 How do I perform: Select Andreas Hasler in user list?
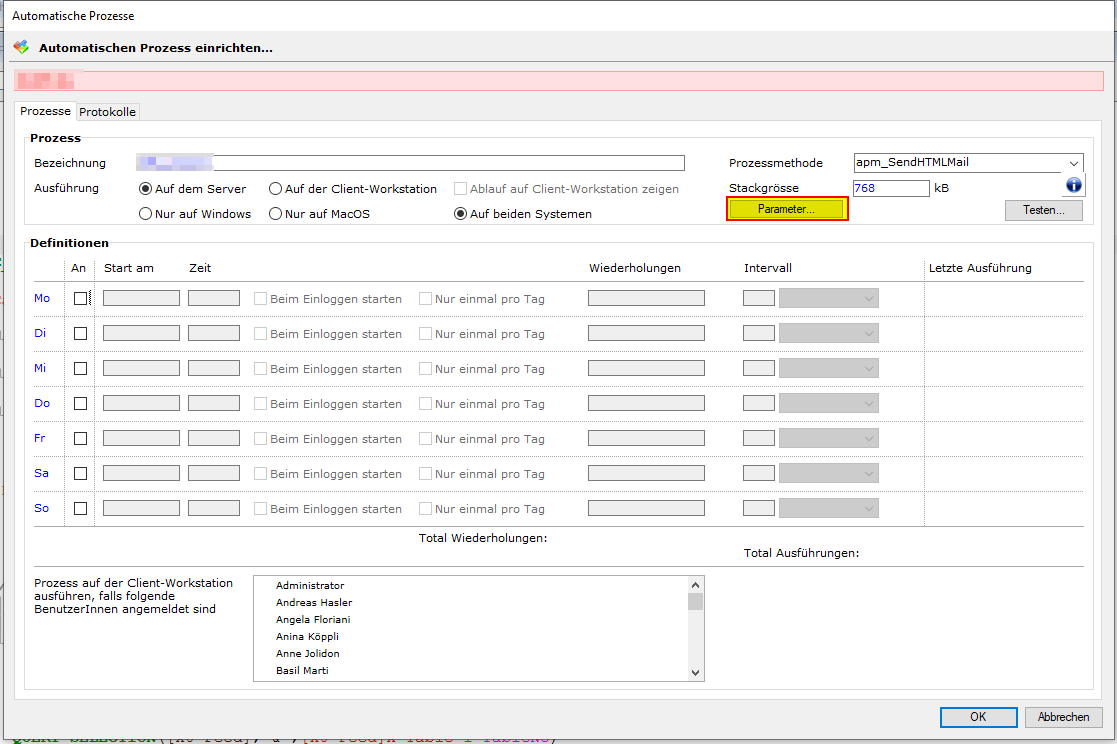pyautogui.click(x=314, y=603)
